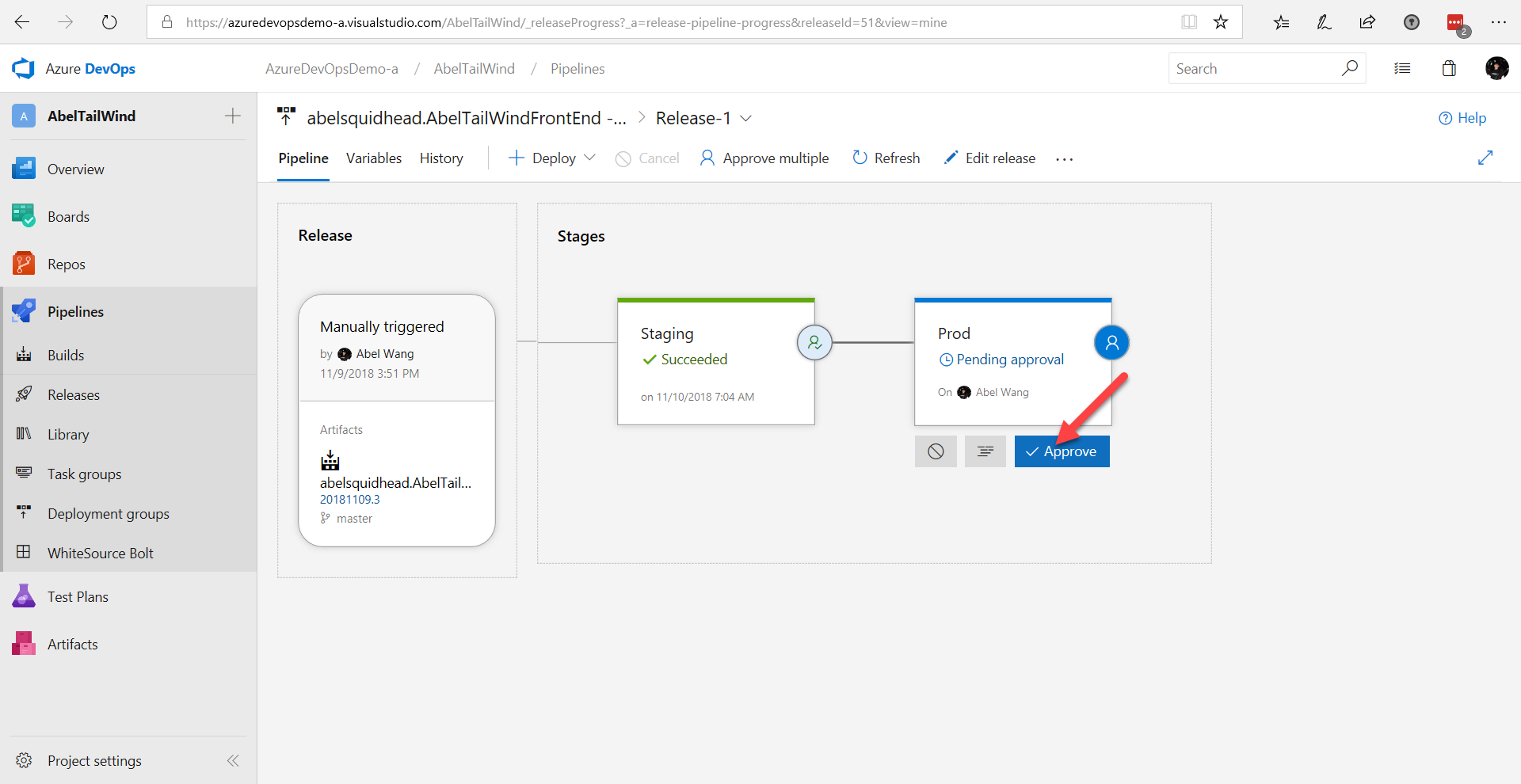Open the abelsquidhead.AbelTail... artifact link
Screen dimensions: 1521x784
pyautogui.click(x=395, y=482)
